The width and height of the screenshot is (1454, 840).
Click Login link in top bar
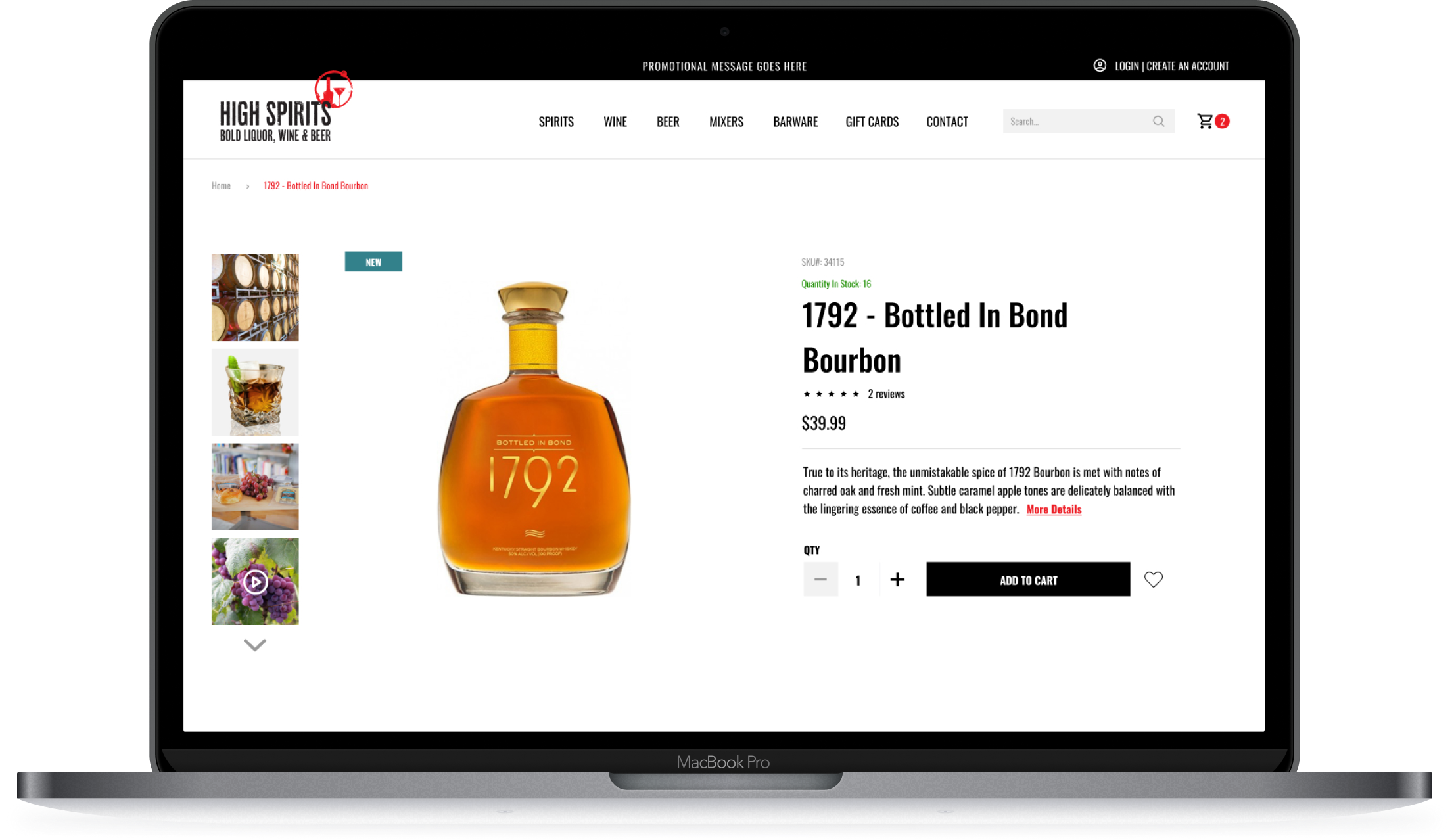click(1127, 66)
